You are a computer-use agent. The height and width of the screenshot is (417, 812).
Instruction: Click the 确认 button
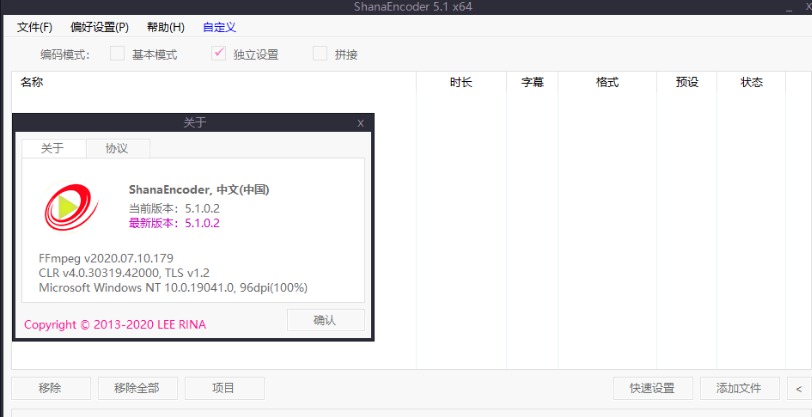click(326, 320)
